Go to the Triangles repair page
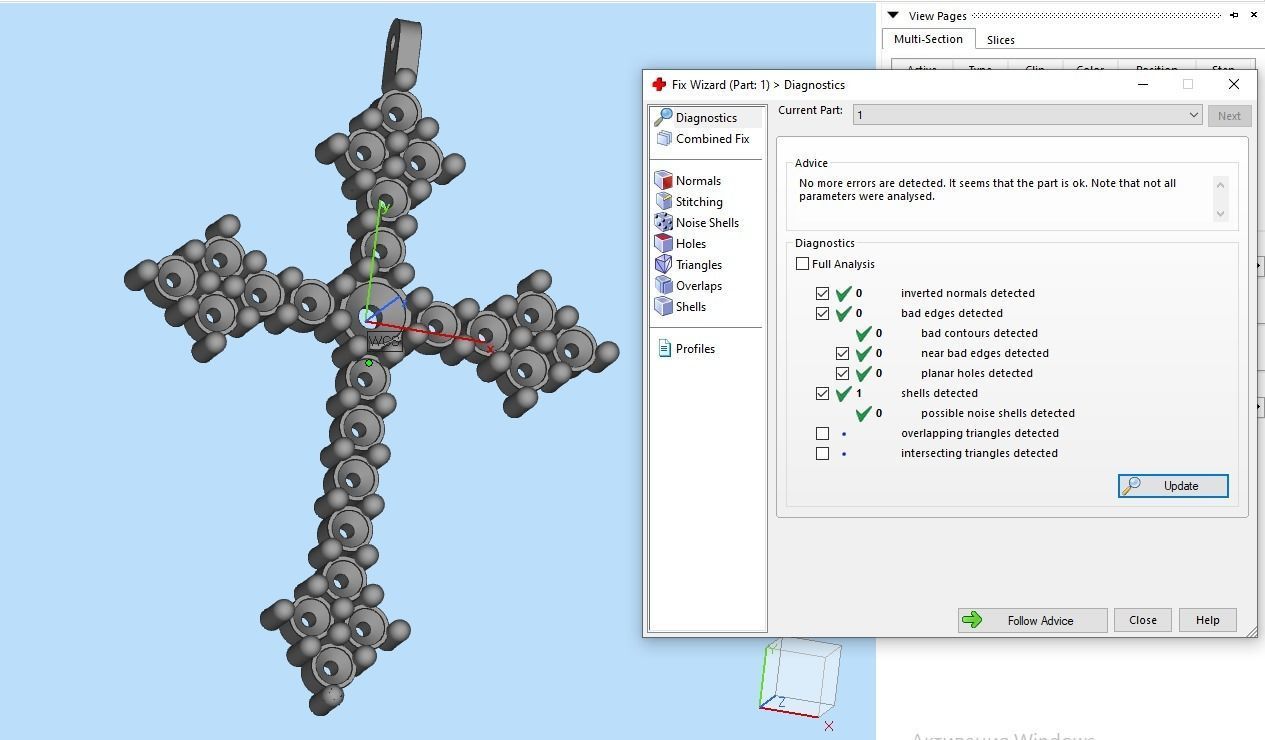 (689, 265)
